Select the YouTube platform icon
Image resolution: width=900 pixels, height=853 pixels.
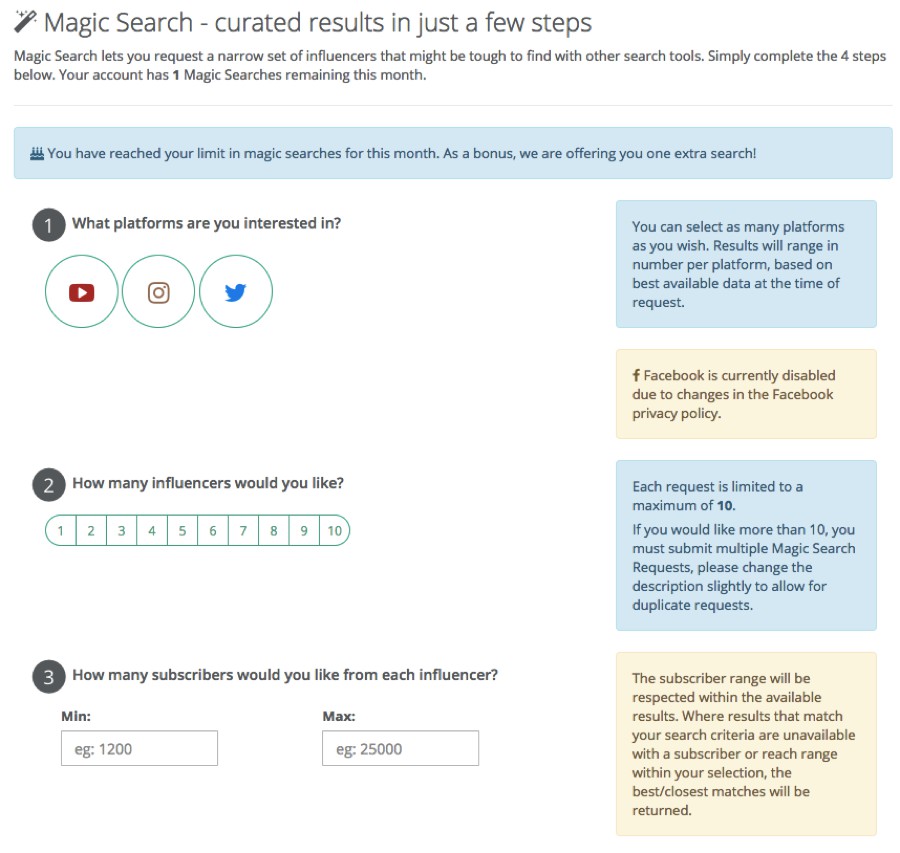pyautogui.click(x=82, y=292)
